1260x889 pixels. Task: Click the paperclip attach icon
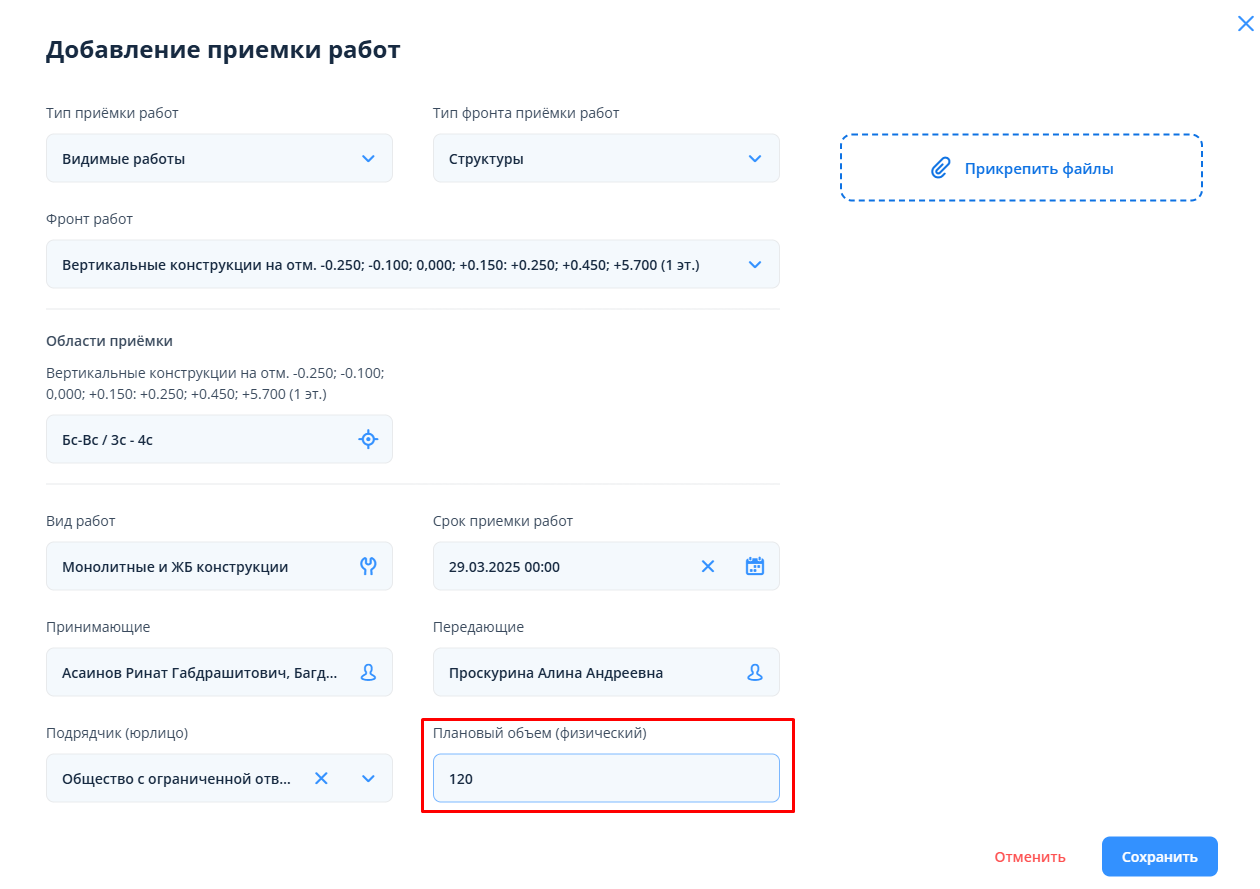tap(939, 169)
